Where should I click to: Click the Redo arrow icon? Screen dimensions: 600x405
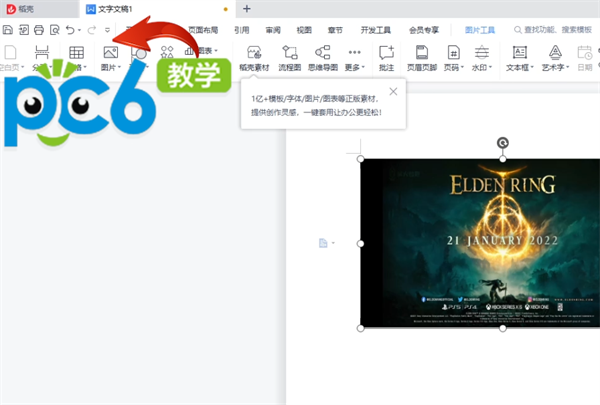91,30
